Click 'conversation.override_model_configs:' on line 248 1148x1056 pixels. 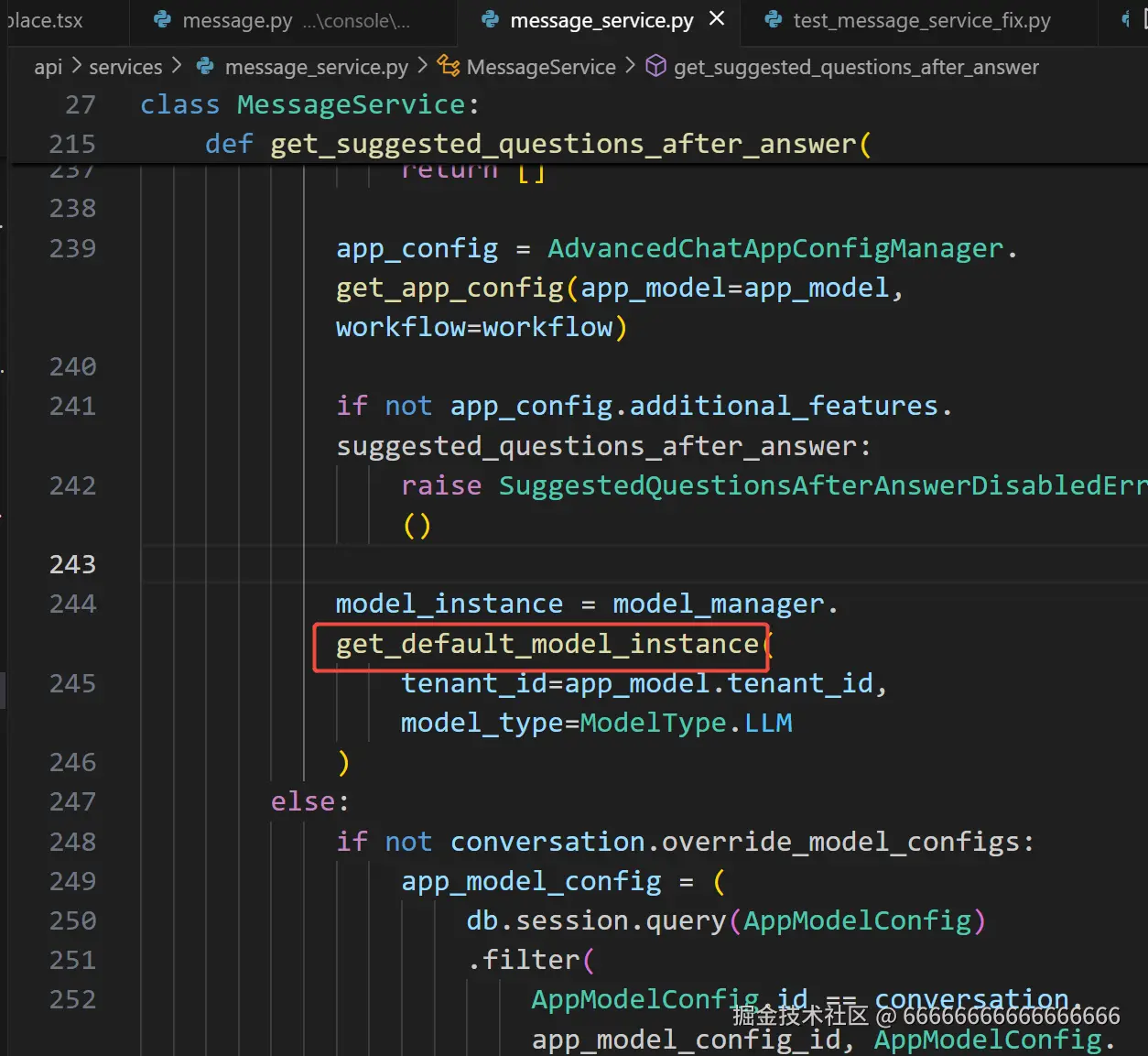[x=742, y=842]
